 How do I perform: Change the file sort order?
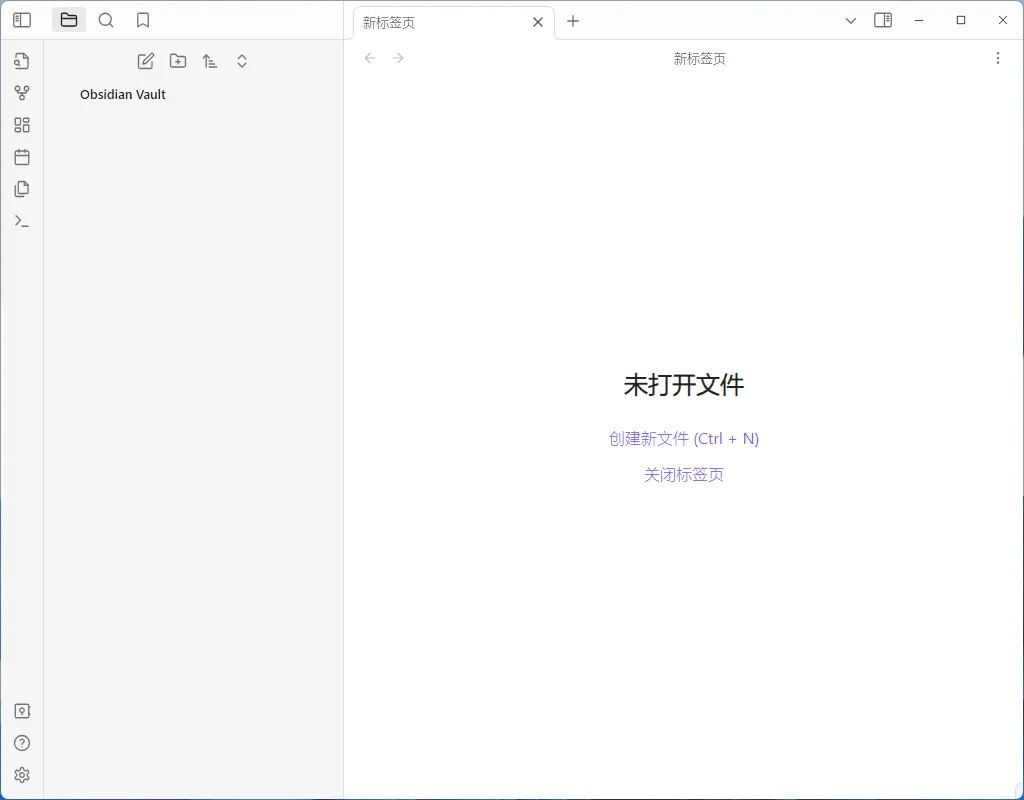click(210, 61)
